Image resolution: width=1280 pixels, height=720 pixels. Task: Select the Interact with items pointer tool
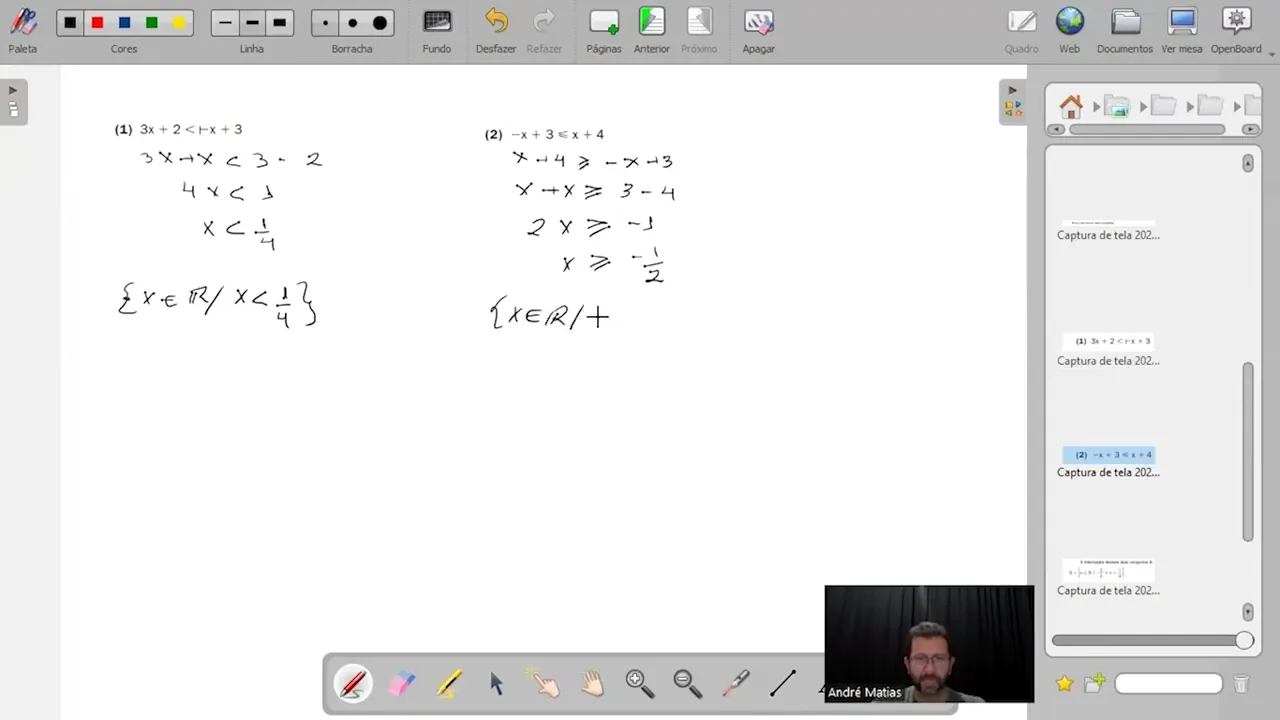pyautogui.click(x=544, y=684)
